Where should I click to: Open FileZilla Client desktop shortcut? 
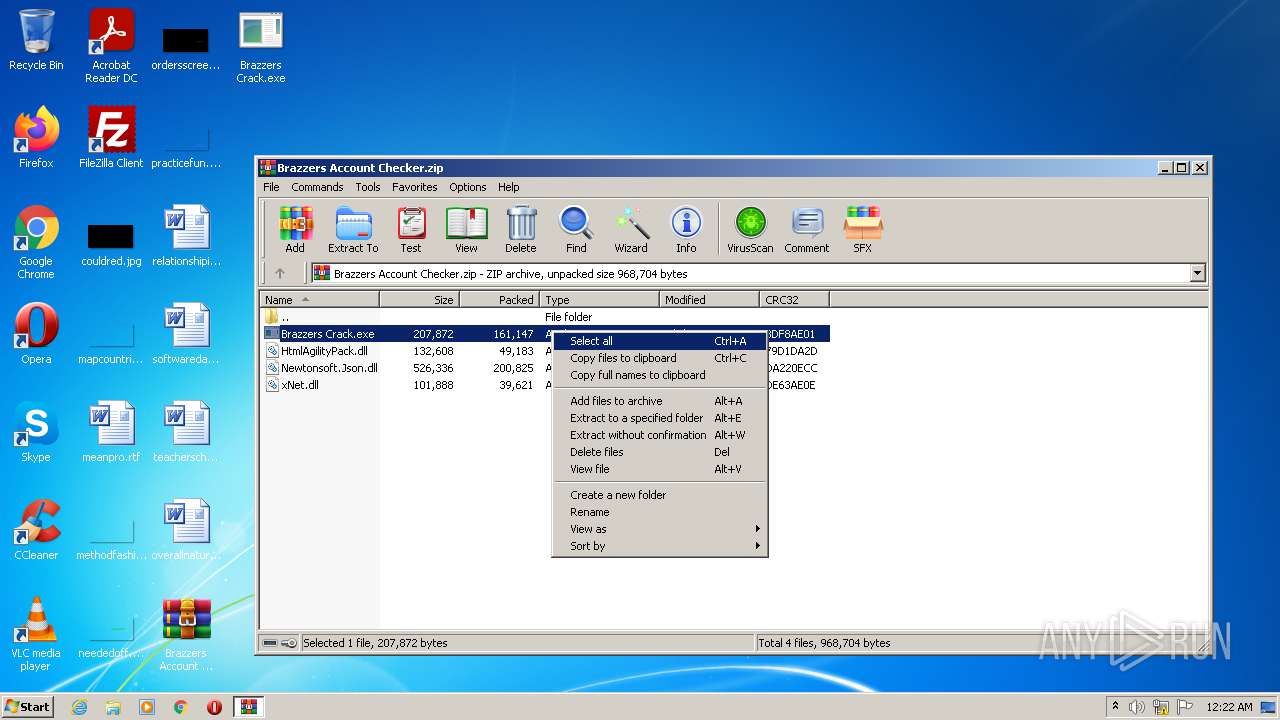(x=111, y=138)
